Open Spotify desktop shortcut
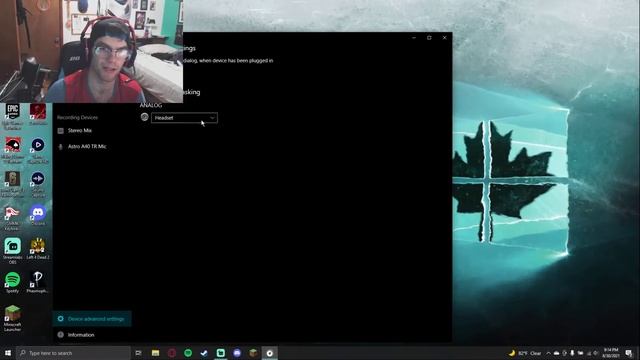 coord(13,282)
